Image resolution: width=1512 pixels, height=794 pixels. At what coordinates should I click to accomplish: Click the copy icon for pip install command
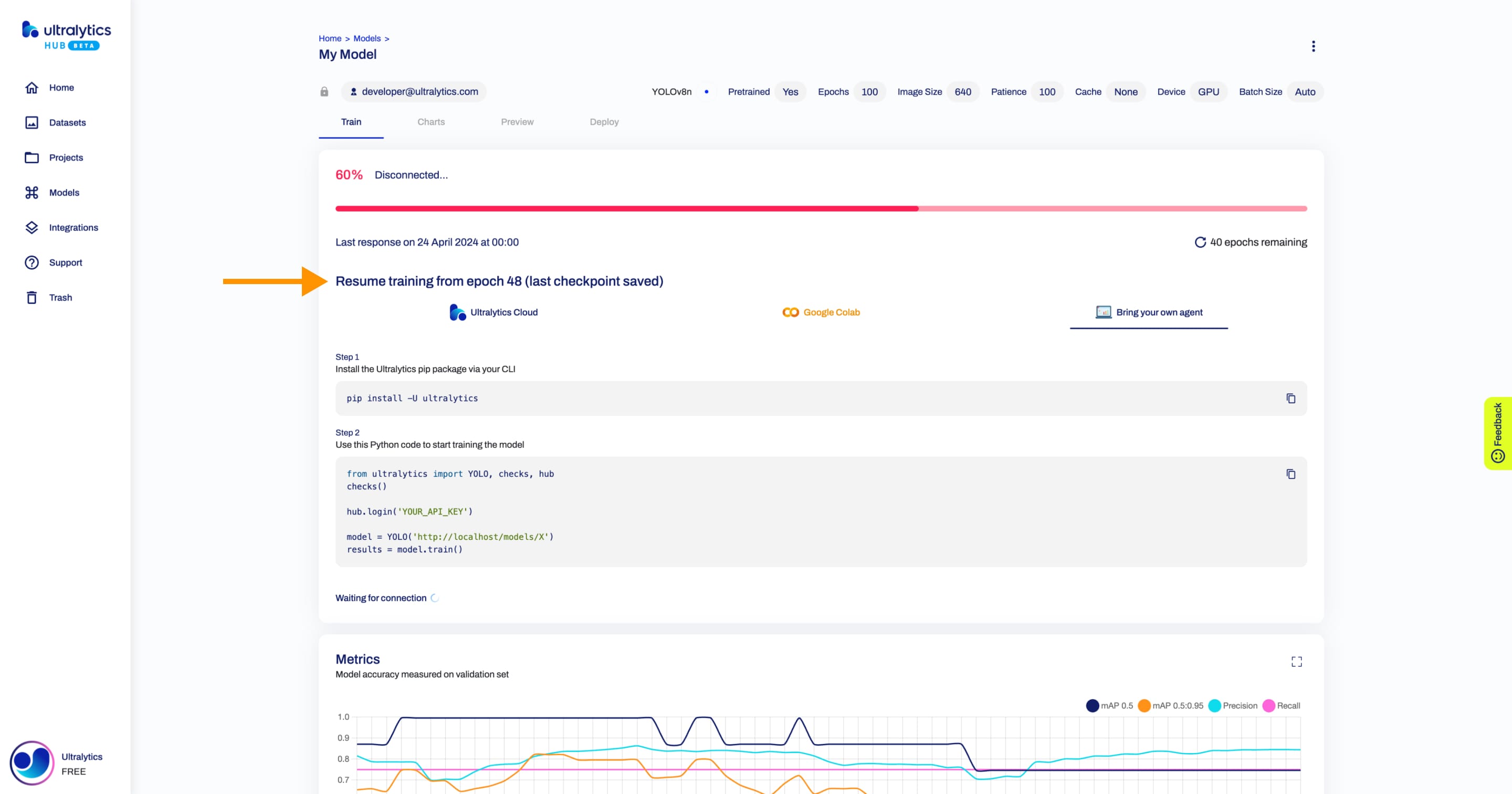[1290, 398]
